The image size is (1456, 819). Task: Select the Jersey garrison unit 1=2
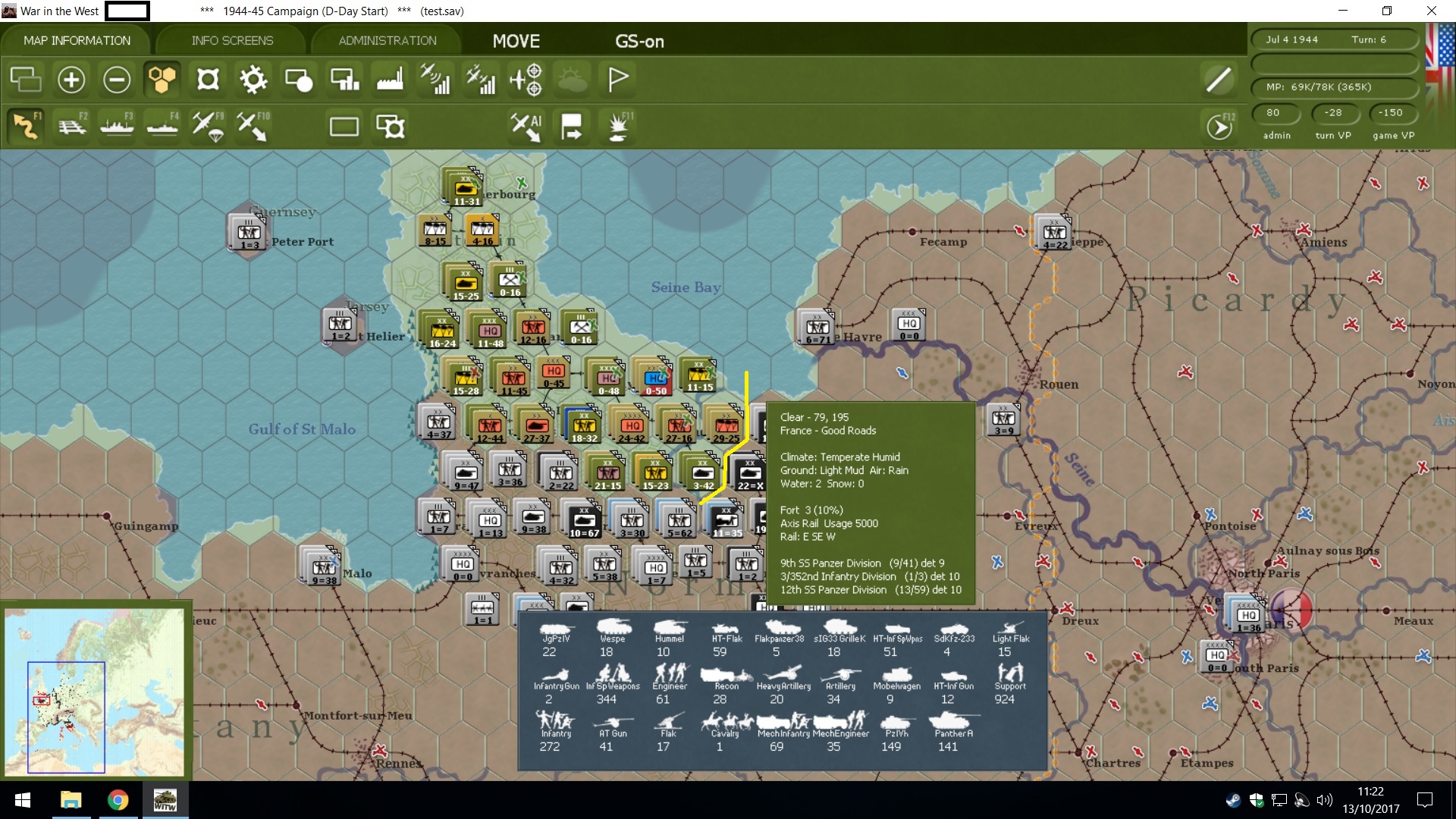click(340, 325)
